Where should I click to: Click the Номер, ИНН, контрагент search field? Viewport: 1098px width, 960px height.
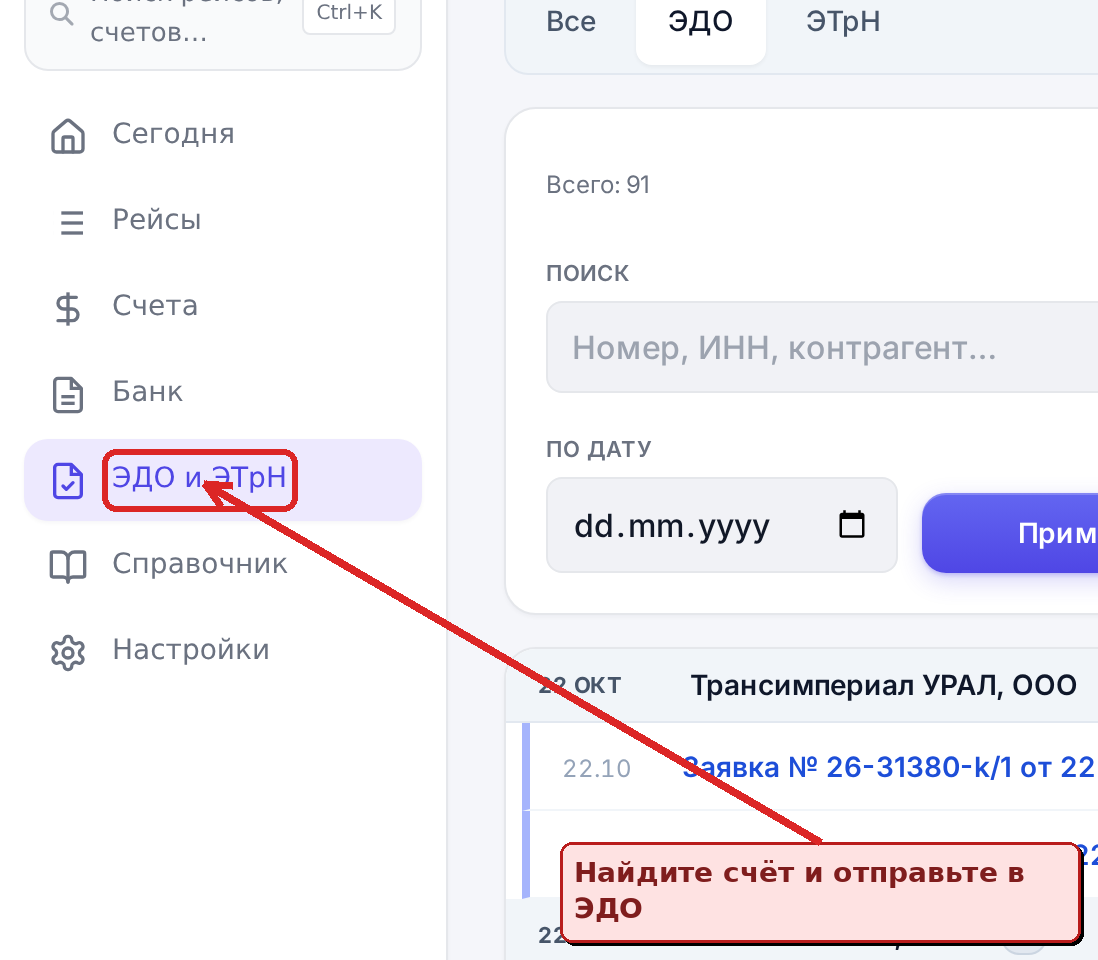tap(822, 347)
